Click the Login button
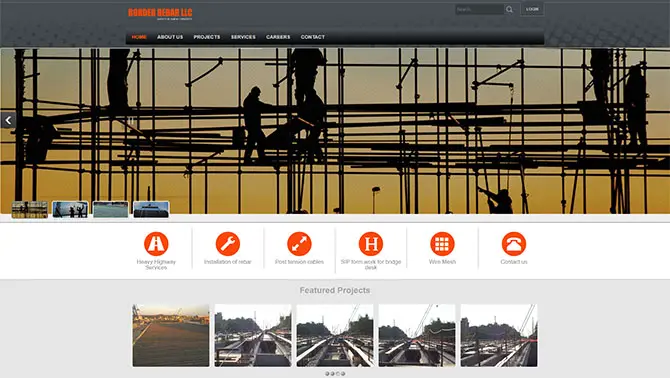The height and width of the screenshot is (378, 670). 532,9
